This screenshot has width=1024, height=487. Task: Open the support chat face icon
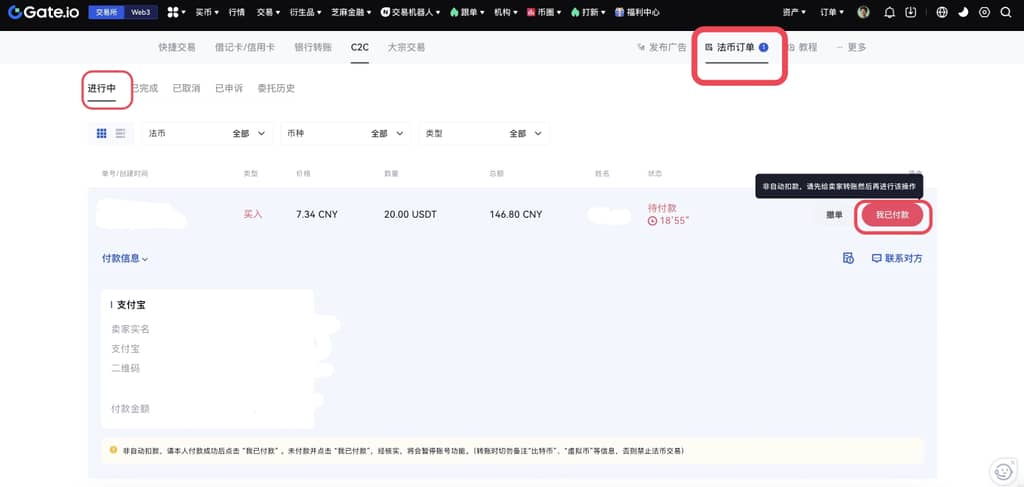pyautogui.click(x=1001, y=469)
